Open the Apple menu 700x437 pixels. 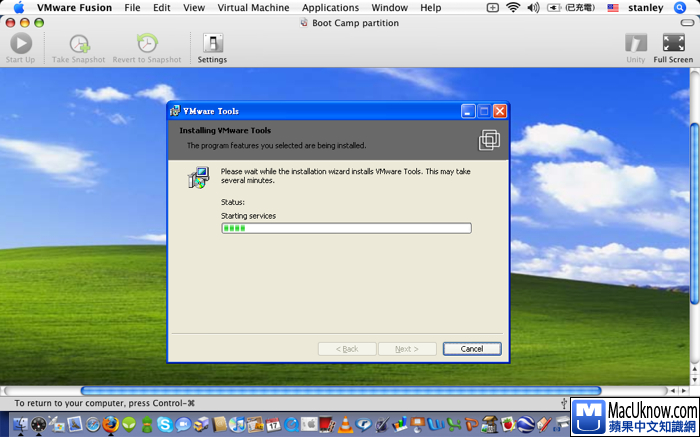[18, 7]
